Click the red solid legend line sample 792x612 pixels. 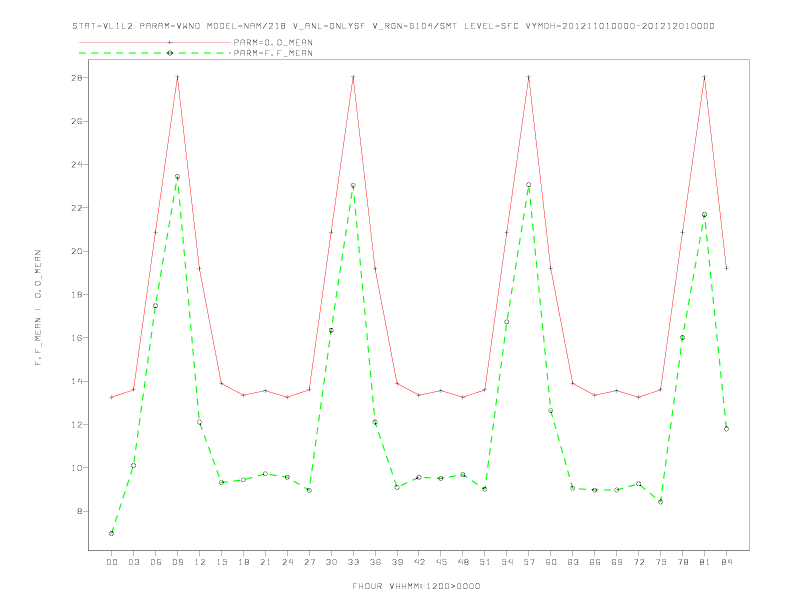click(x=155, y=42)
